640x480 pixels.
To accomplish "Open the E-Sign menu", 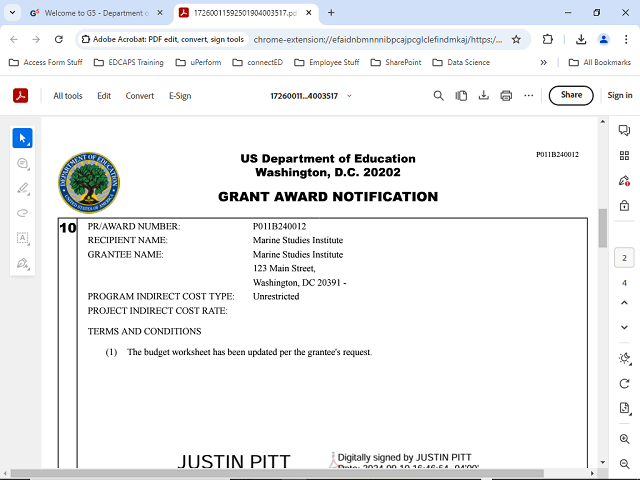I will pyautogui.click(x=180, y=96).
